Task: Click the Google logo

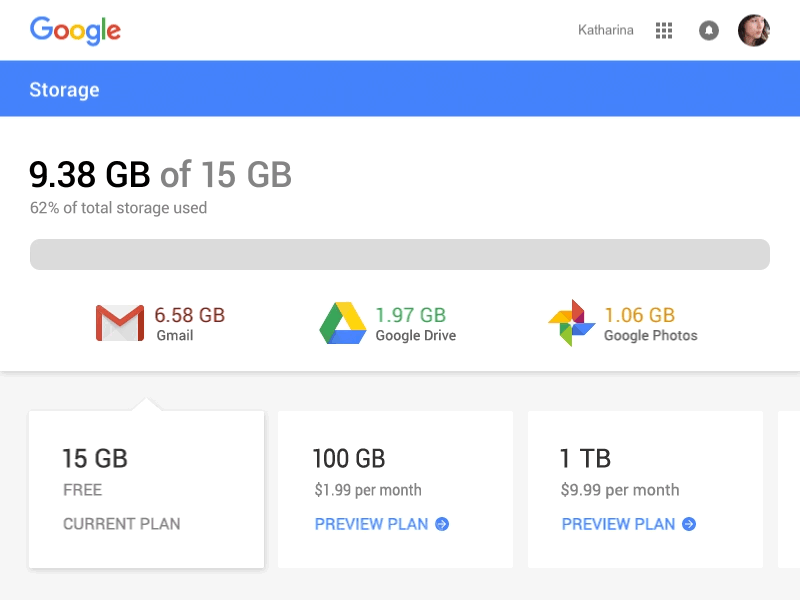Action: pyautogui.click(x=76, y=31)
